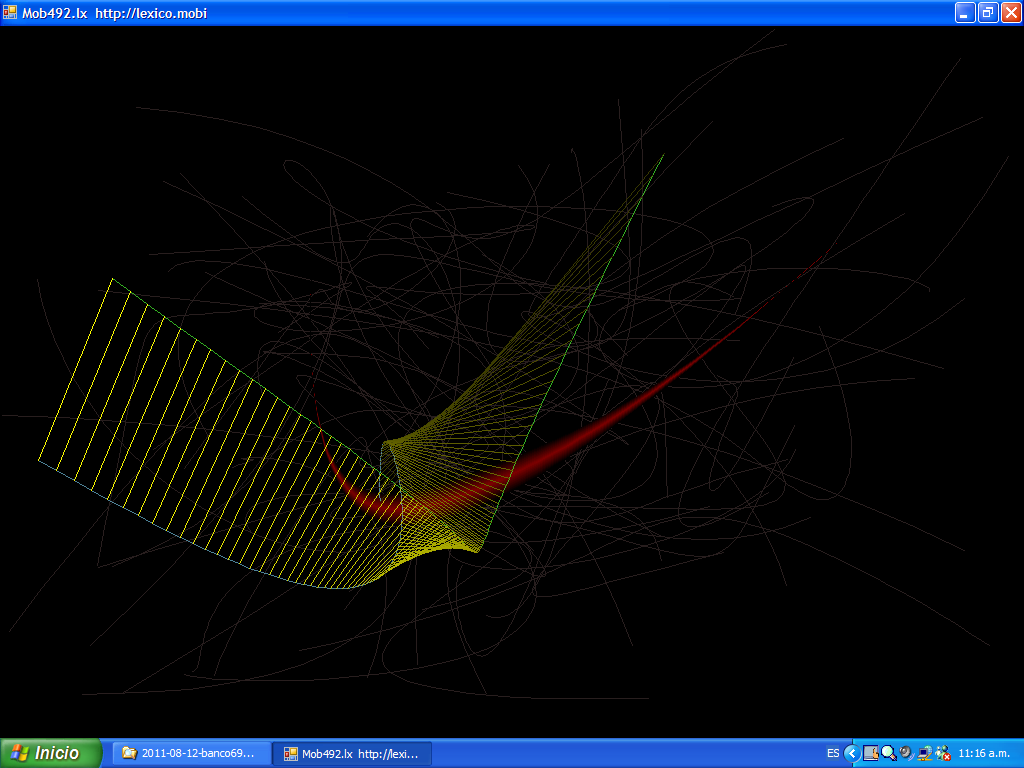
Task: Click the speaker volume tray icon
Action: tap(906, 753)
